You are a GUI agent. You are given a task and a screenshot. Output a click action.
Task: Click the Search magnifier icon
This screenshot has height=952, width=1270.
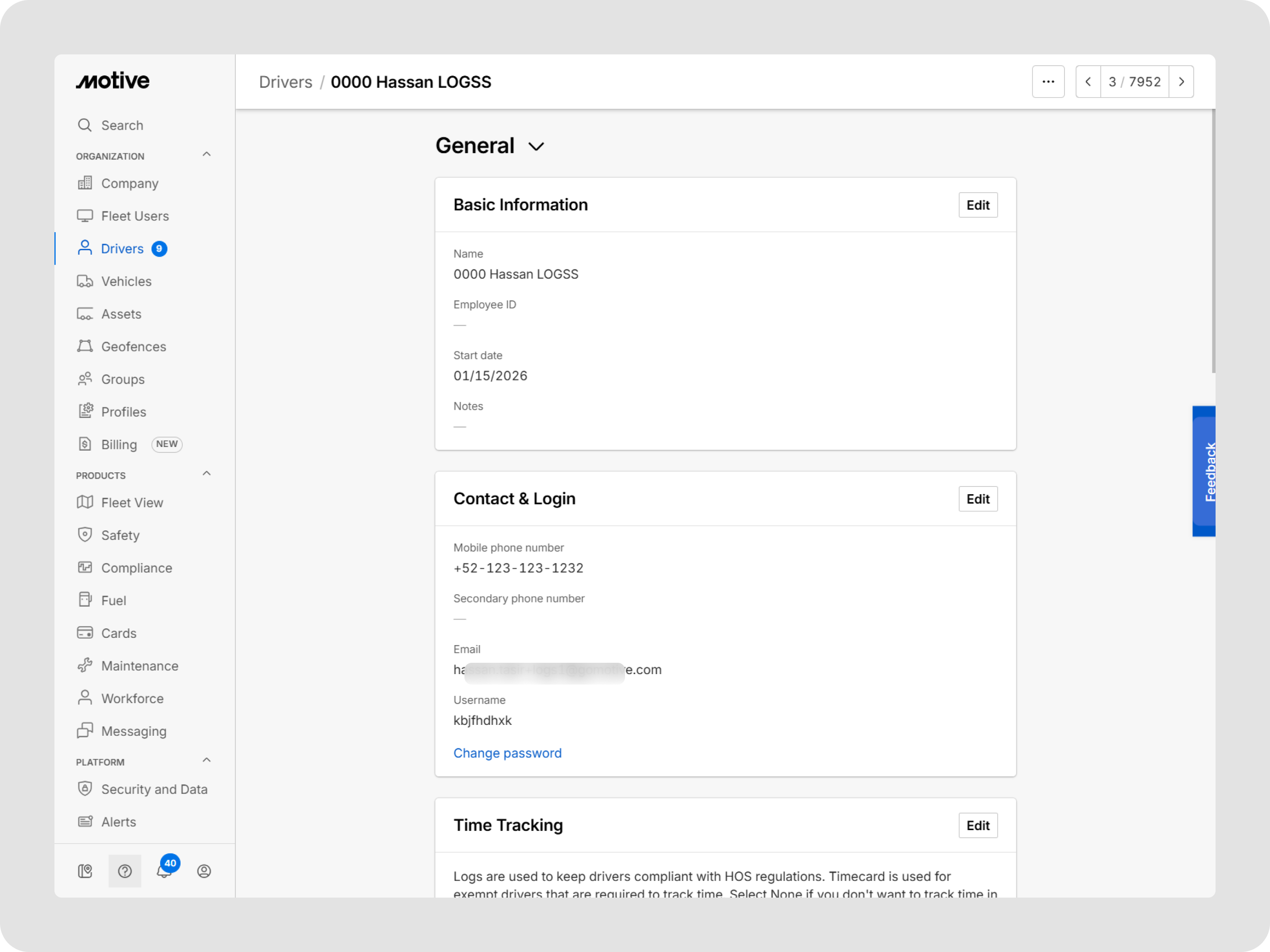(85, 125)
